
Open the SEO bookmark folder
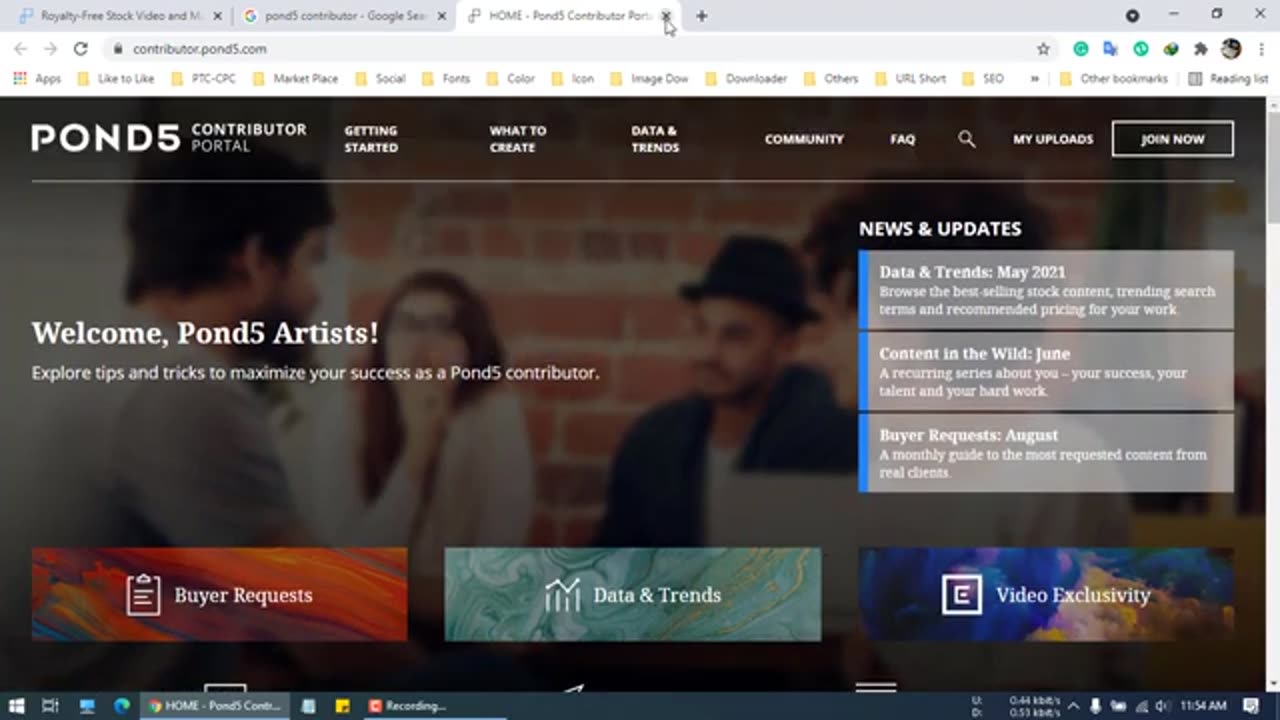pyautogui.click(x=983, y=78)
